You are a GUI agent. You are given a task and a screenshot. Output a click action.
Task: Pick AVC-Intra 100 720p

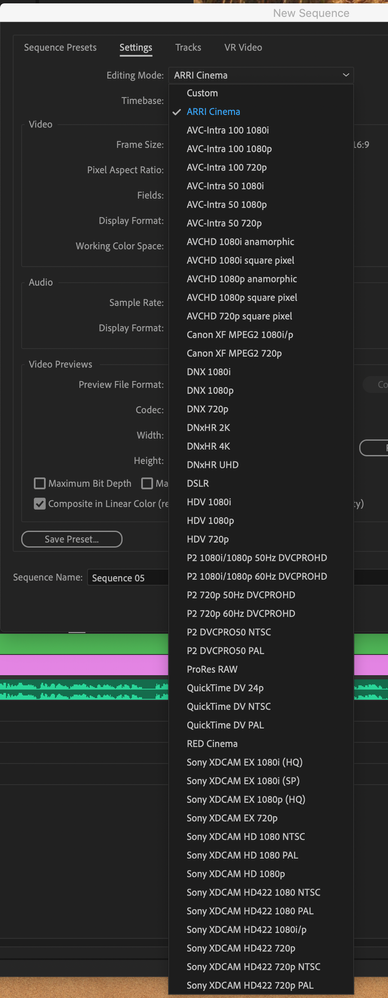coord(261,167)
